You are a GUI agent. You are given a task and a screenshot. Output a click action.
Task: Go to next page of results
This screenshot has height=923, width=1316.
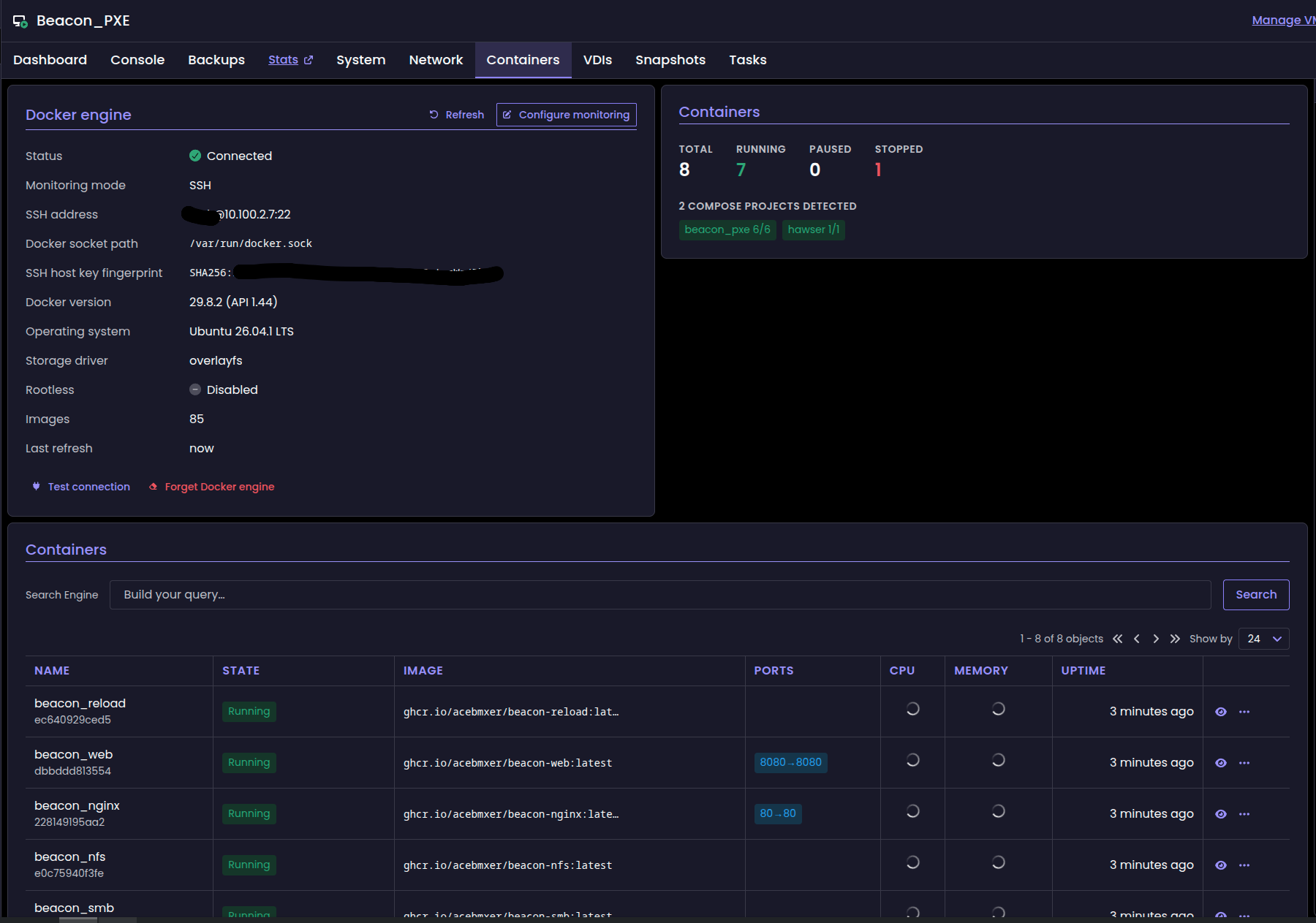click(x=1156, y=639)
